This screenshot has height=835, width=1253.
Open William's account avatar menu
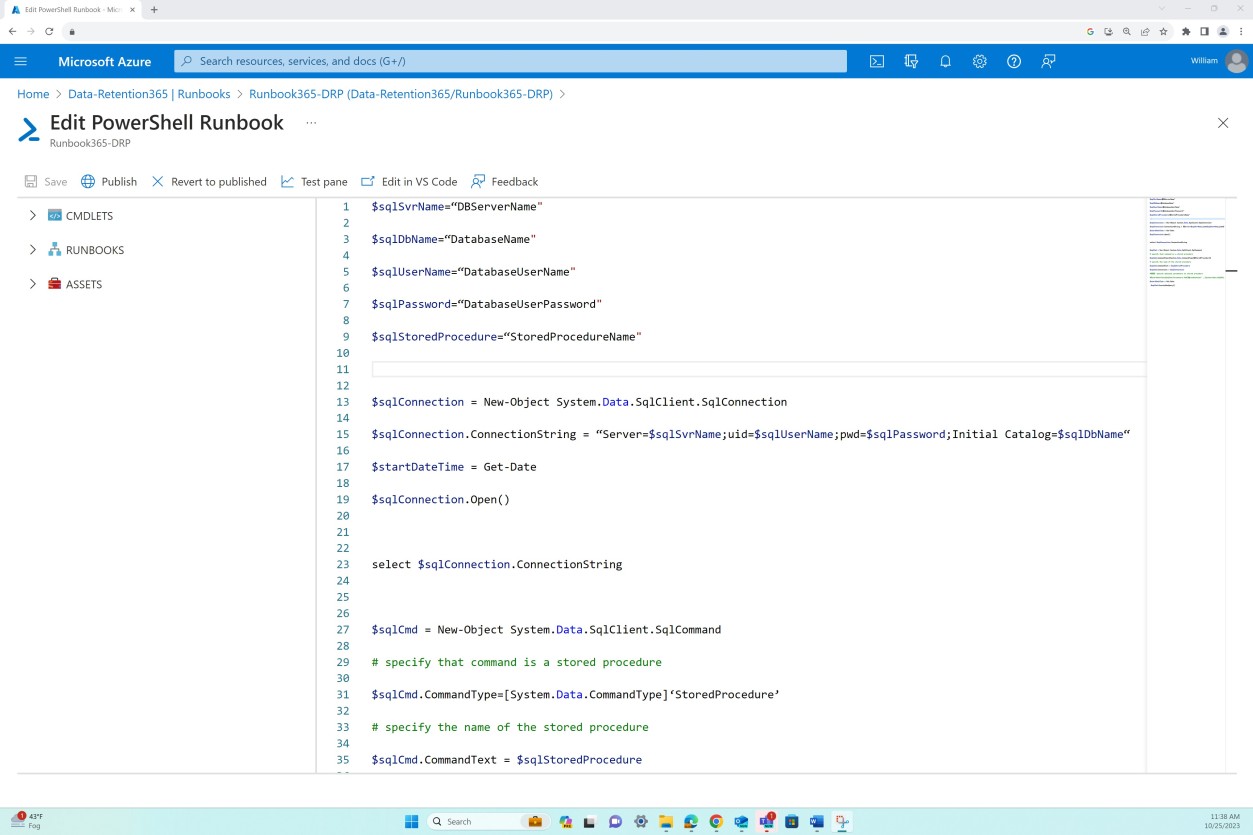tap(1236, 61)
